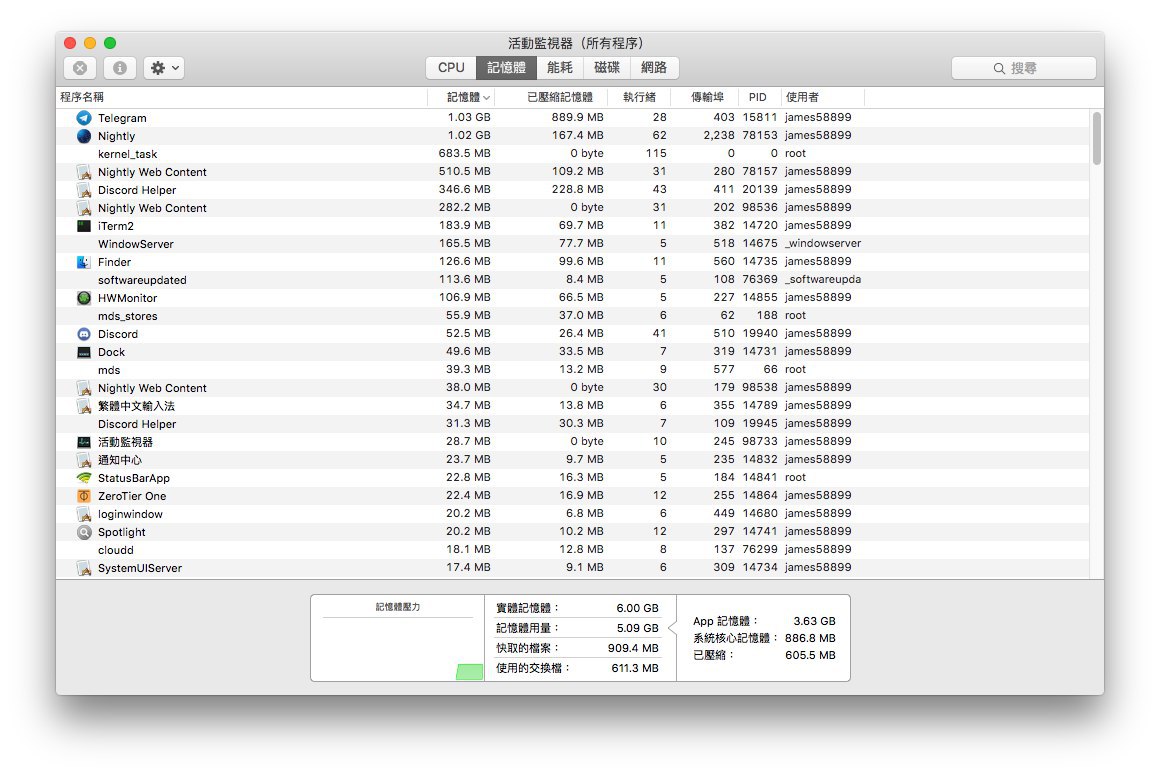Select the 網路 tab
Viewport: 1160px width, 775px height.
point(654,68)
